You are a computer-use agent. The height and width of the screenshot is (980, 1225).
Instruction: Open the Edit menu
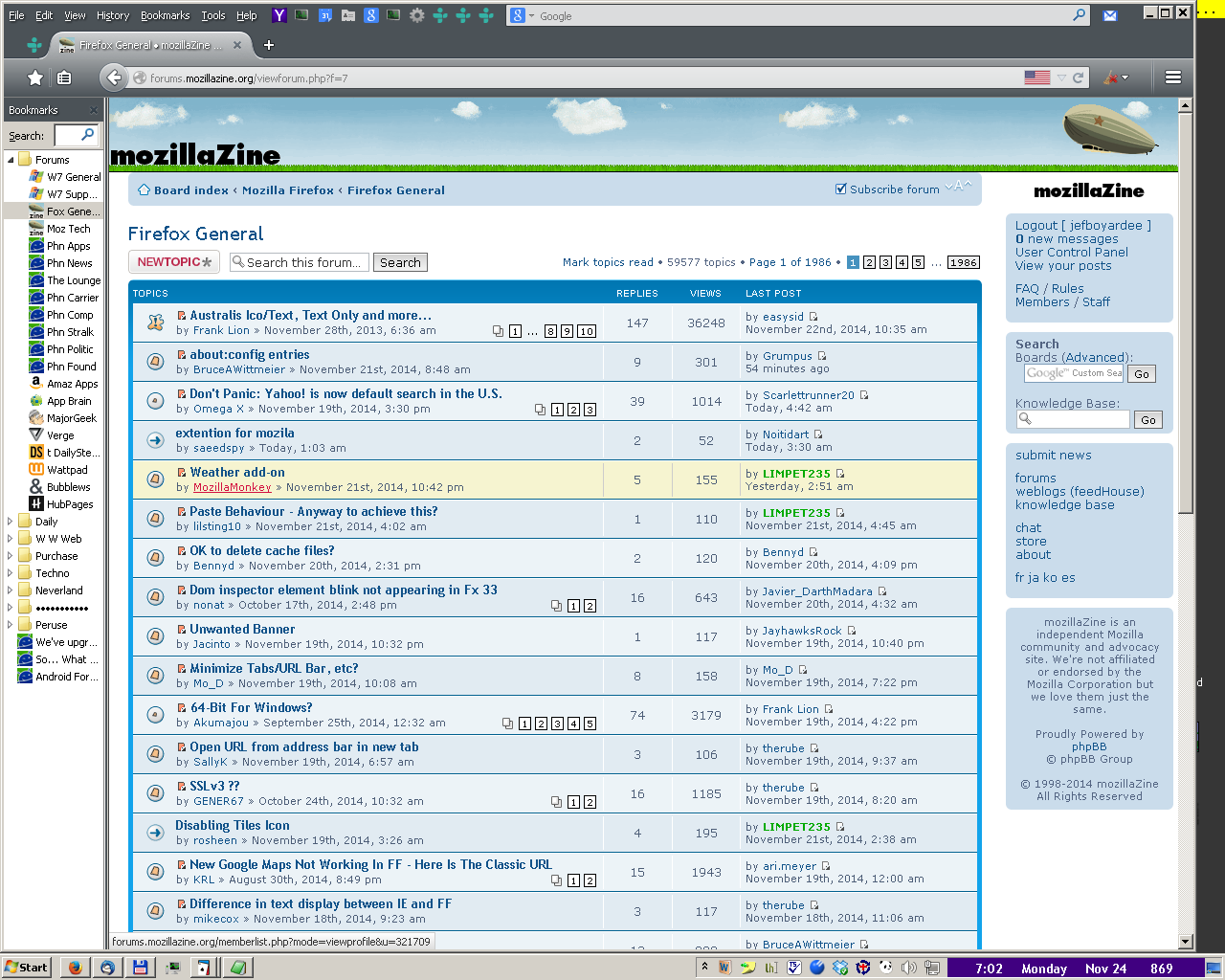click(x=44, y=15)
